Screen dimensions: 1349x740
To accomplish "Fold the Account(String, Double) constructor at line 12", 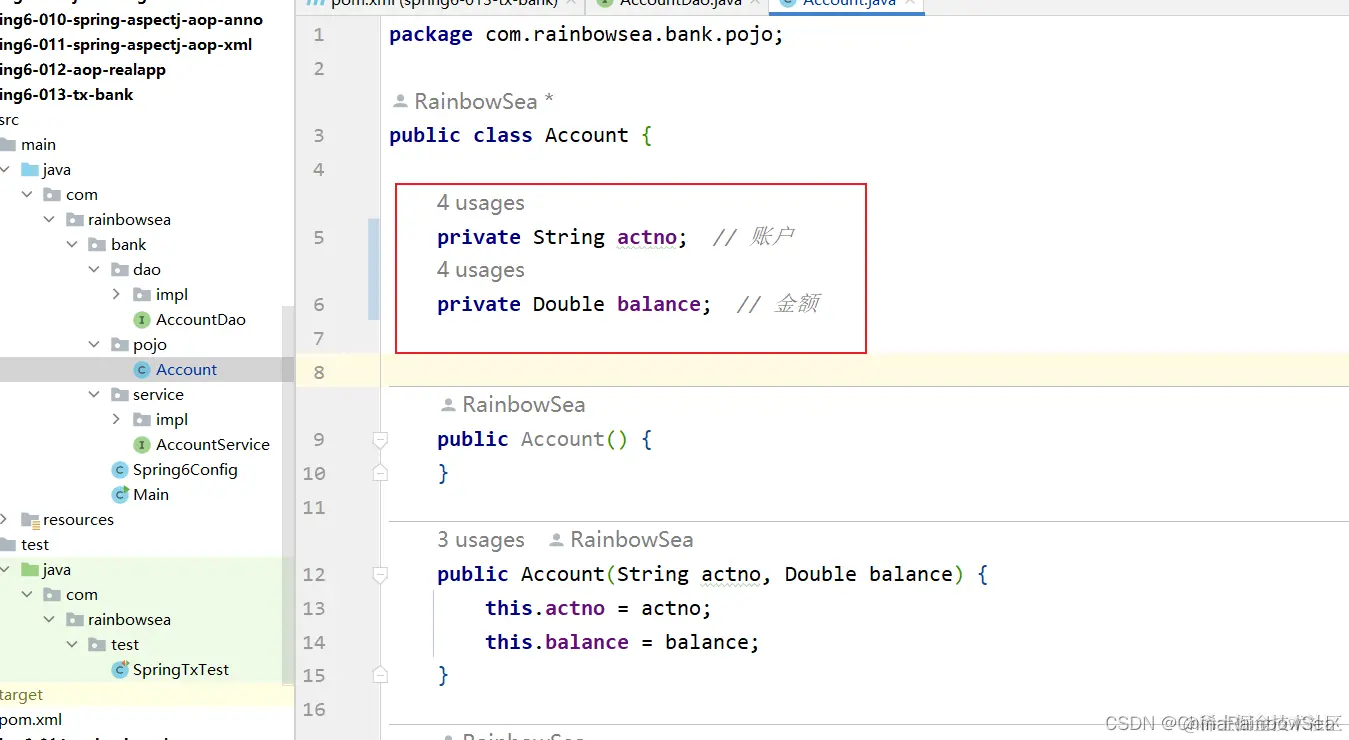I will point(380,574).
